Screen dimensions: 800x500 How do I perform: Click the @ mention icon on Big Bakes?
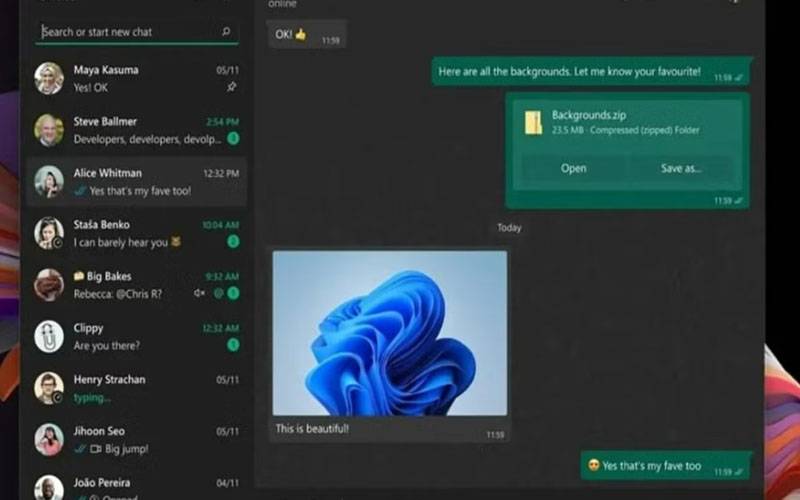(218, 293)
